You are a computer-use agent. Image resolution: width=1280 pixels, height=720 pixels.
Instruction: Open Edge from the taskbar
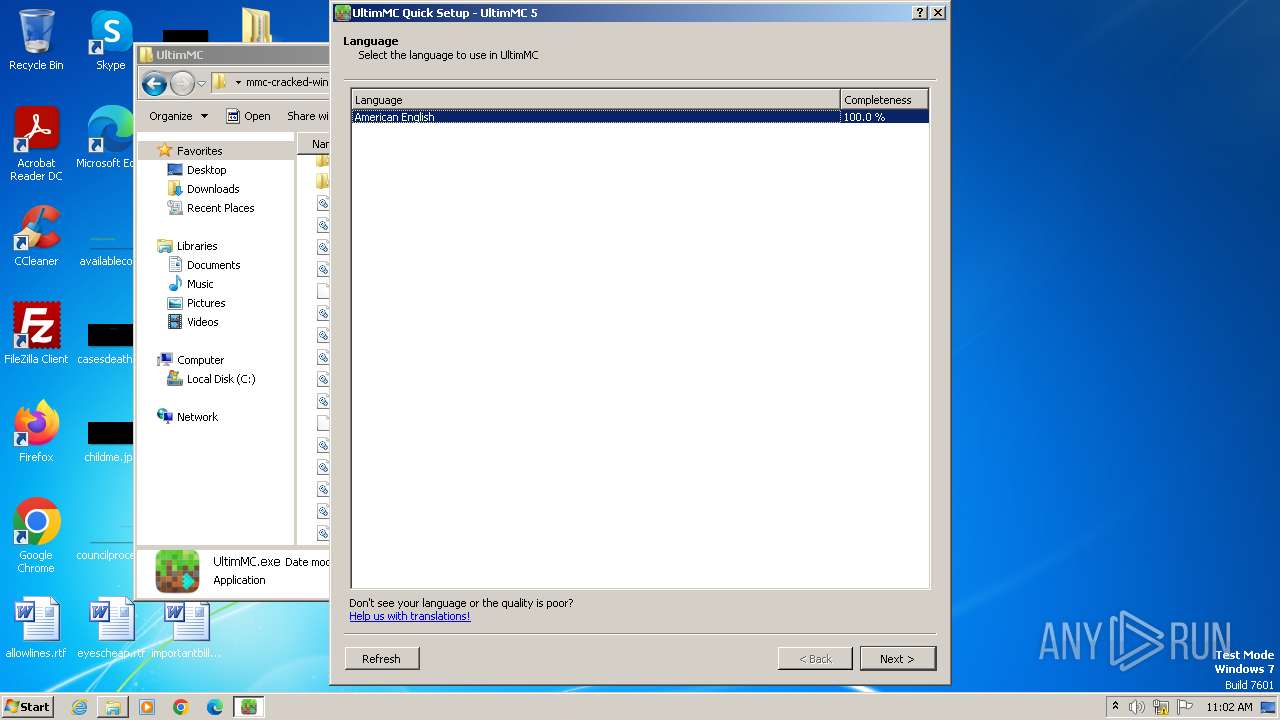point(215,707)
